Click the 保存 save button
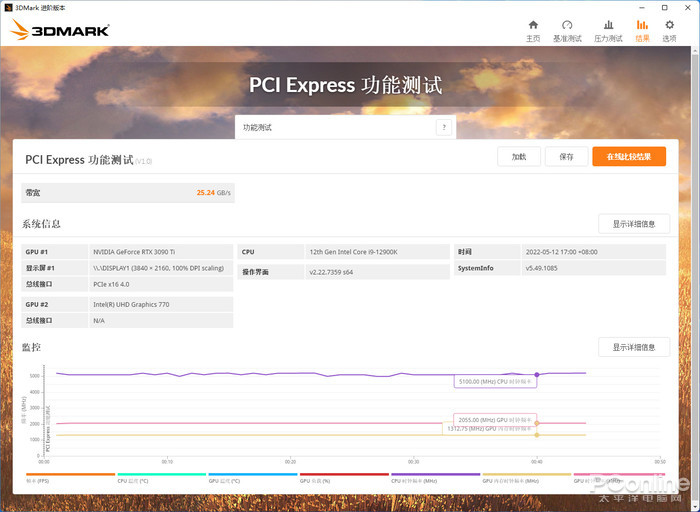 pyautogui.click(x=566, y=157)
